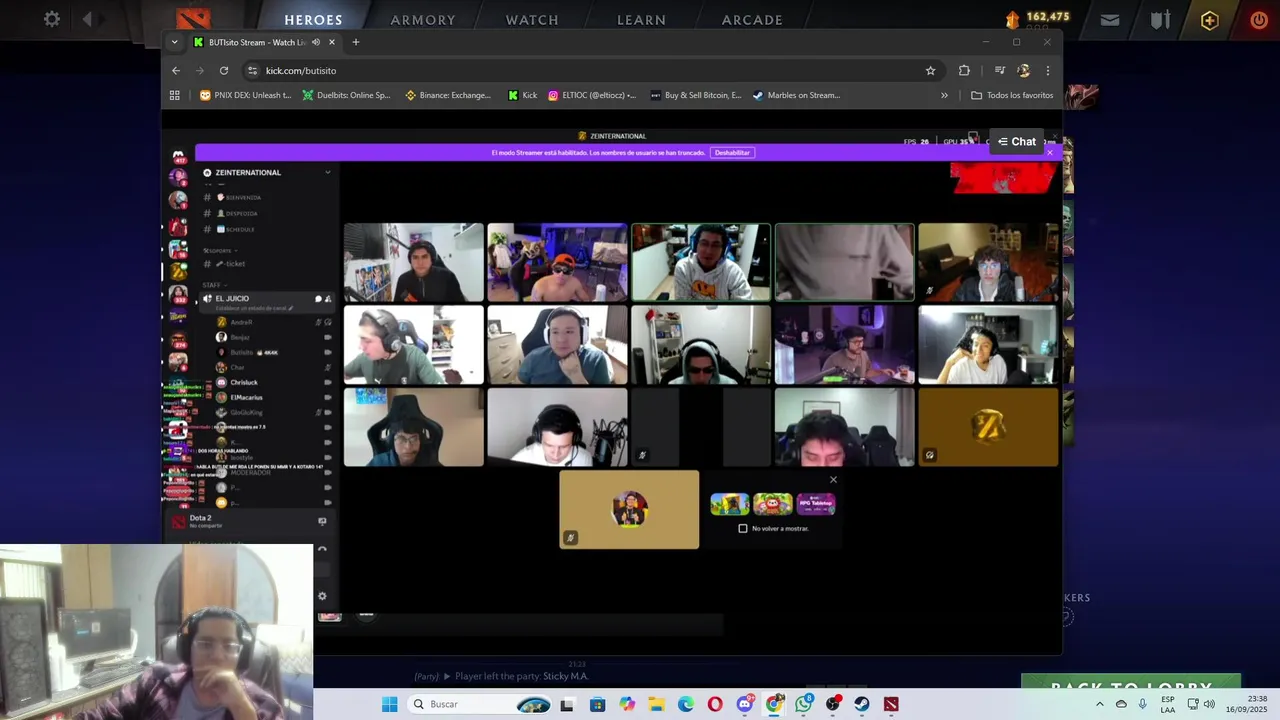The width and height of the screenshot is (1280, 720).
Task: Open a new Chrome tab
Action: [355, 42]
